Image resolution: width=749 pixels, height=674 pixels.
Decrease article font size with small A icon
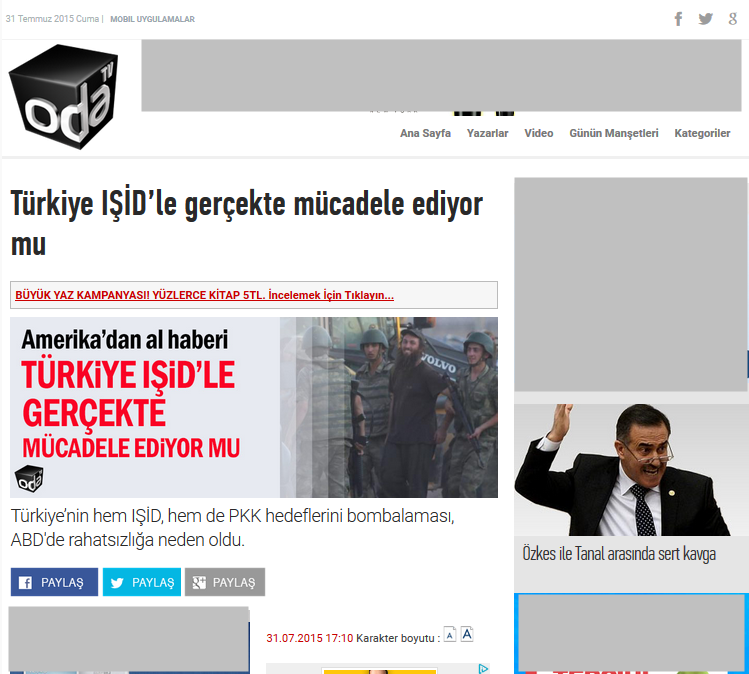click(450, 636)
